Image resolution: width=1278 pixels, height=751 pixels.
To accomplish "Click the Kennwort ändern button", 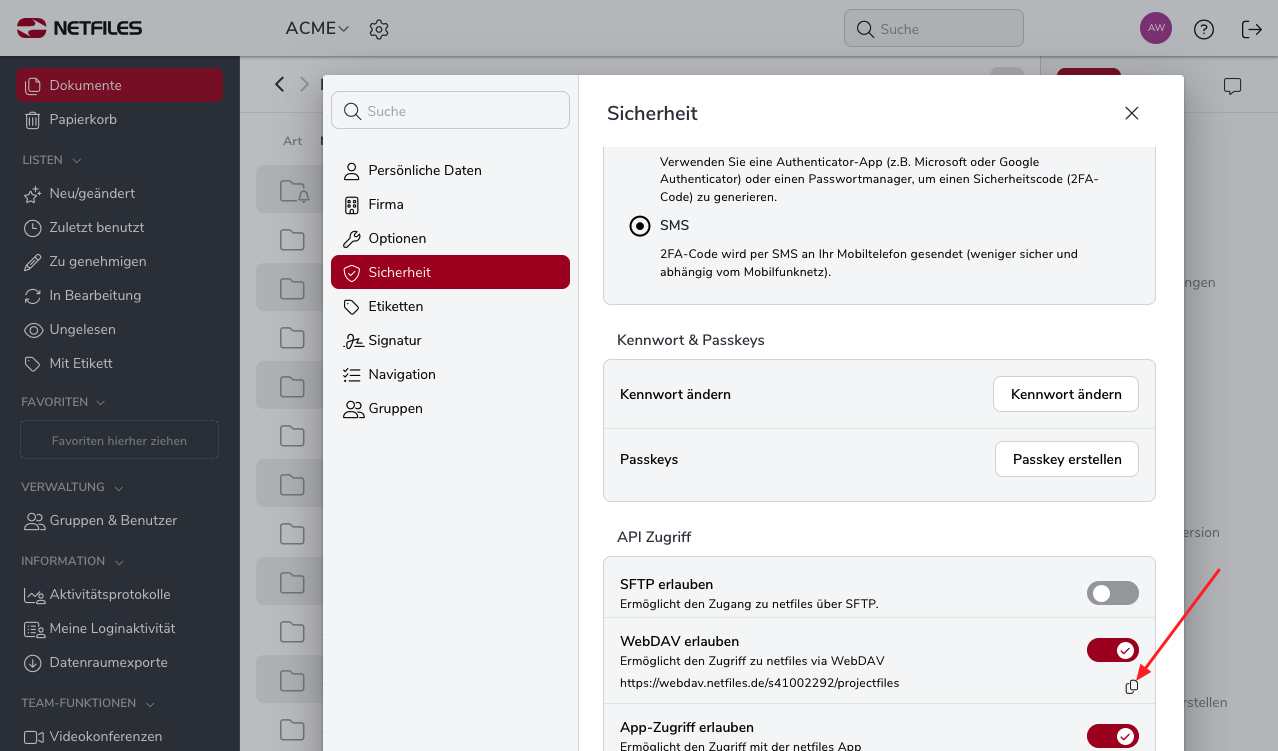I will pyautogui.click(x=1066, y=394).
